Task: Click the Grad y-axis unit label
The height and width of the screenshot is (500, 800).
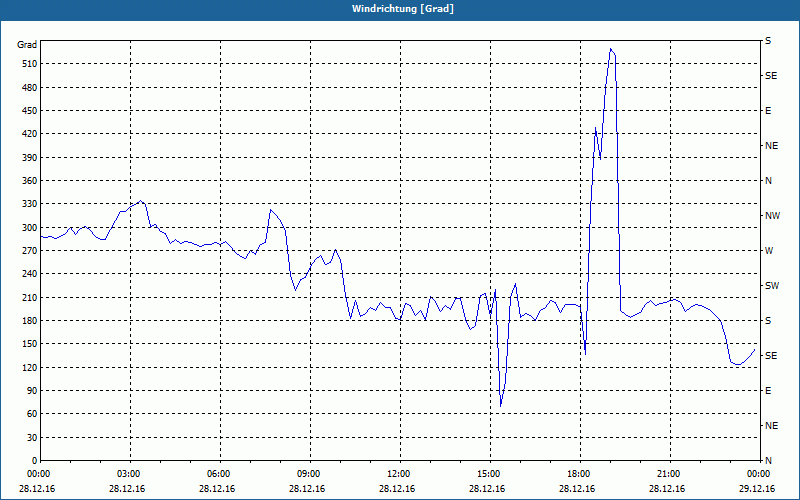Action: [x=27, y=45]
